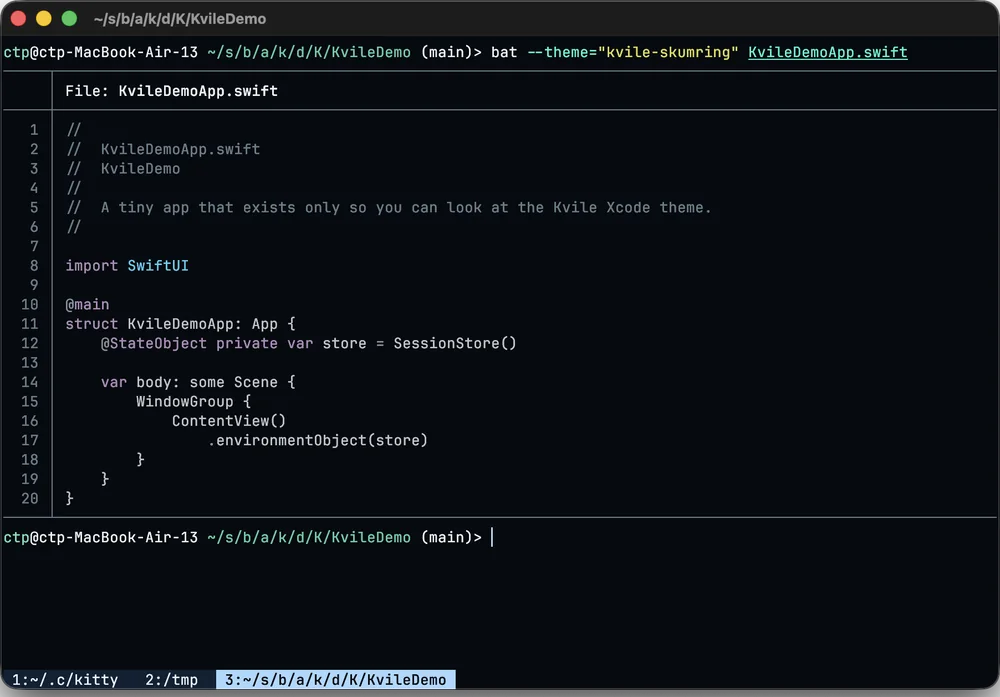Click the red close window button
Screen dimensions: 1000x697
[18, 18]
